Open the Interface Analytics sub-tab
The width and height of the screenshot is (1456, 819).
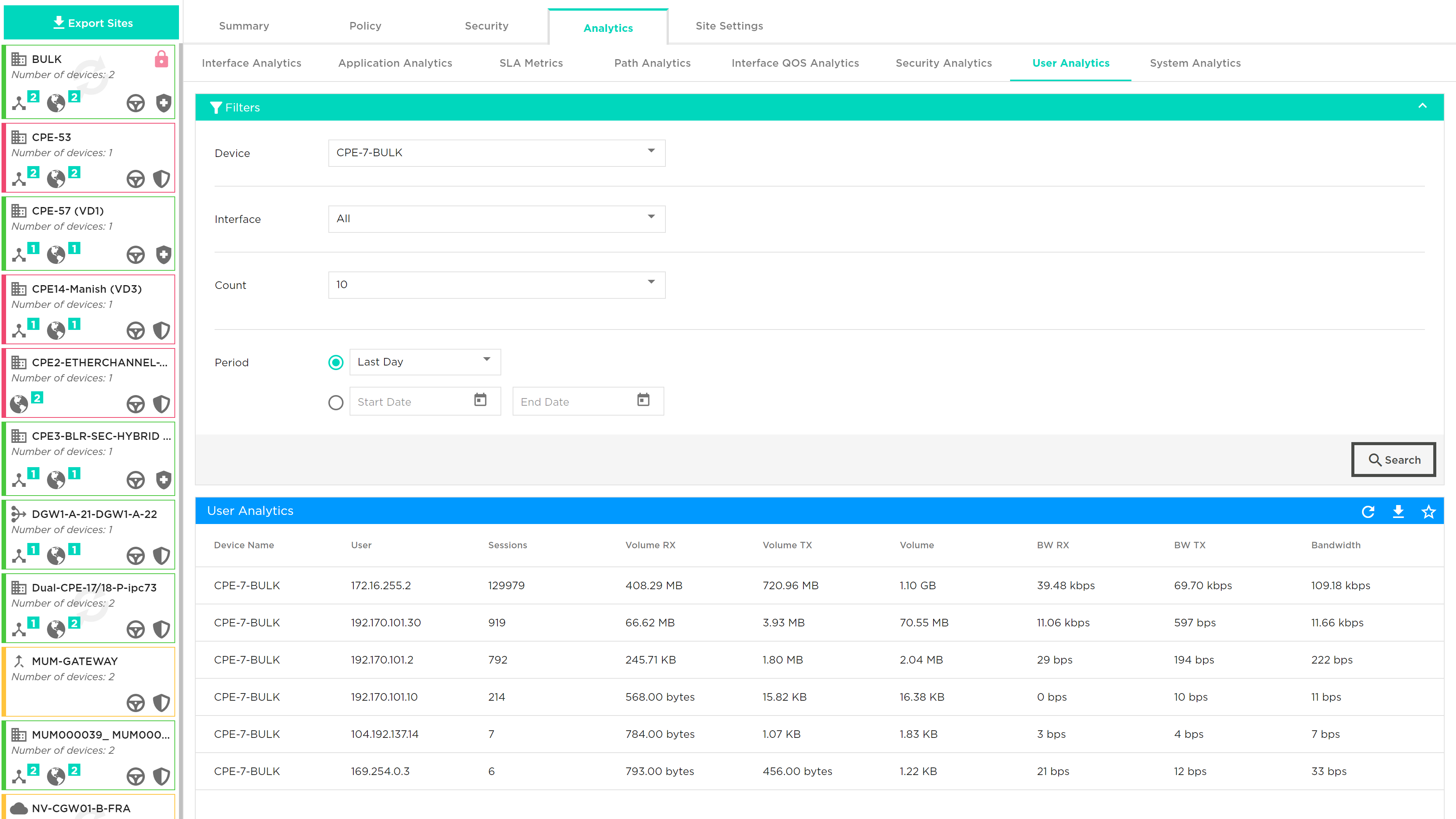click(251, 63)
